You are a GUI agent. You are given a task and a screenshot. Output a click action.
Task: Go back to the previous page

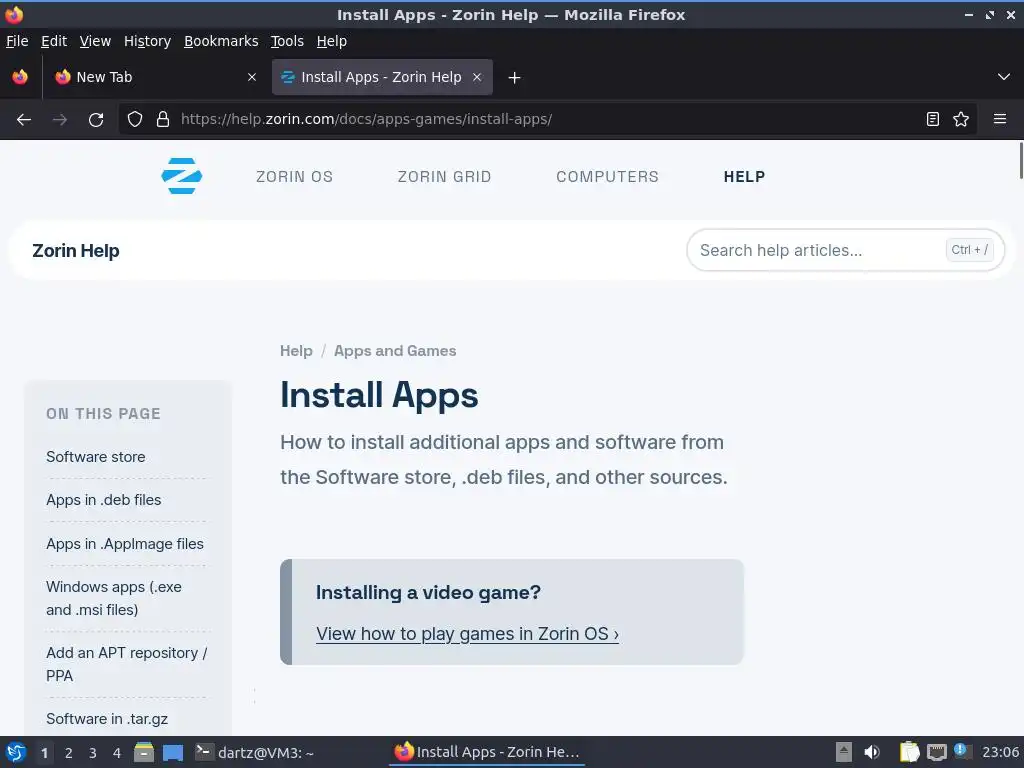24,120
